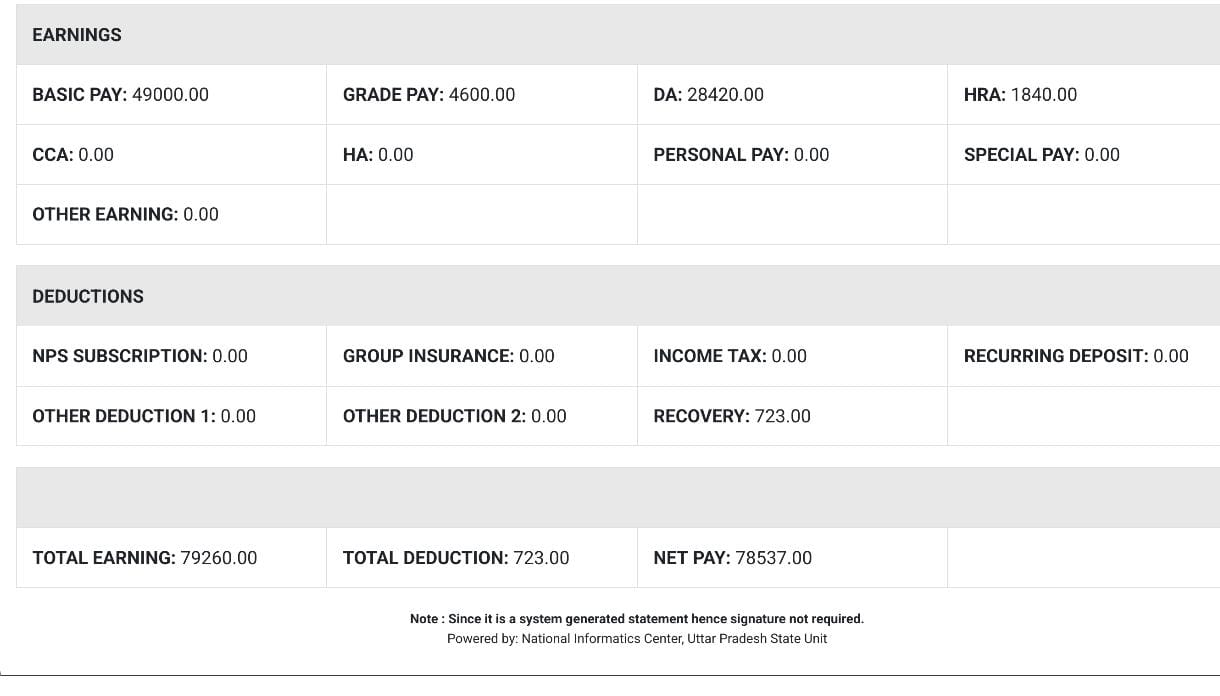Click the RECOVERY 723.00 cell

732,417
